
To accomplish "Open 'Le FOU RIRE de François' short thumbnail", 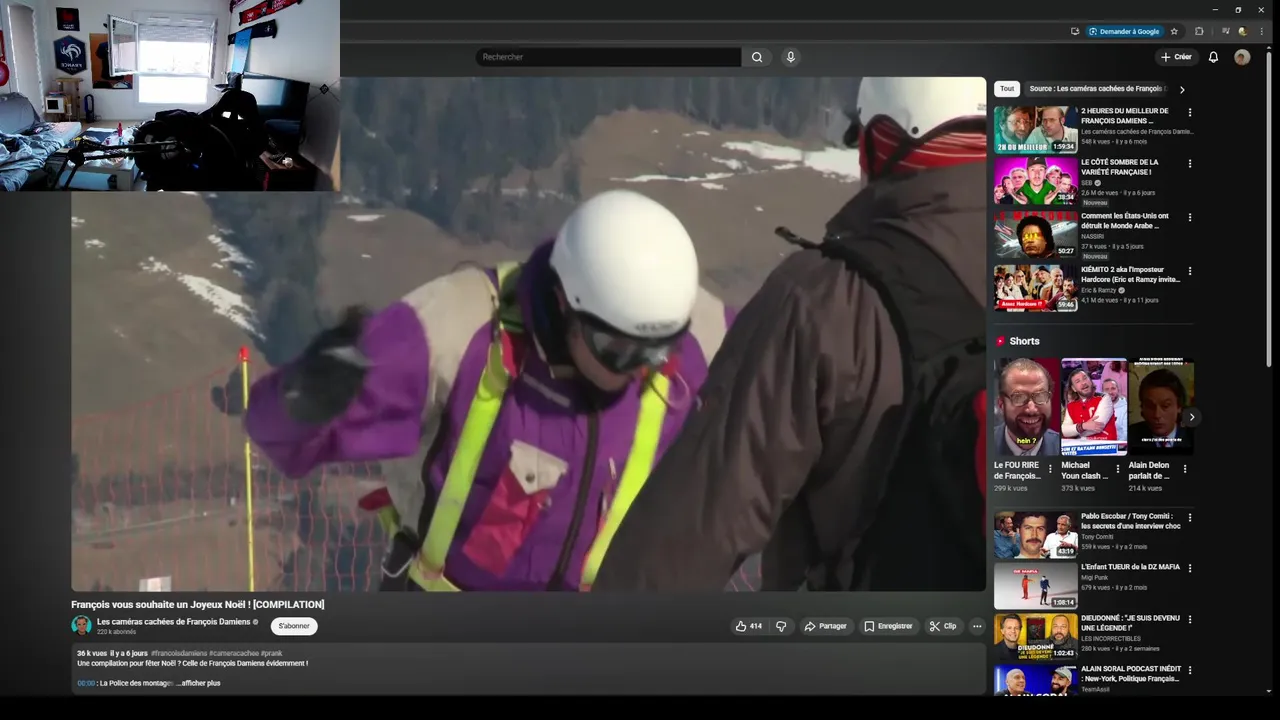I will point(1026,407).
